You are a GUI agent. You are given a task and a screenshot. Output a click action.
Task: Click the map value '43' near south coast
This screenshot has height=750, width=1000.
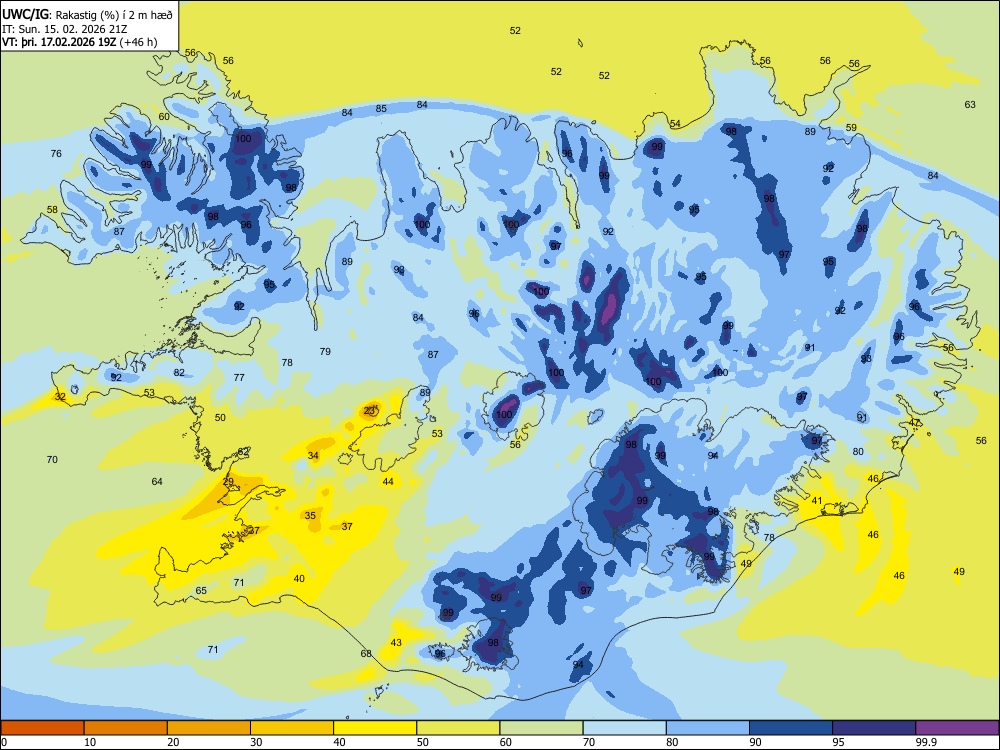tap(396, 642)
